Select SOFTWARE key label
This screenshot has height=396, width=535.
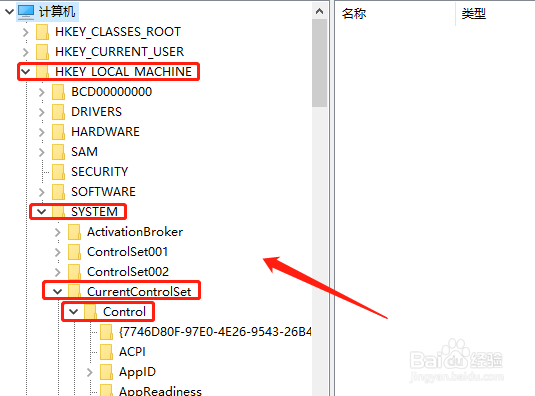click(103, 192)
